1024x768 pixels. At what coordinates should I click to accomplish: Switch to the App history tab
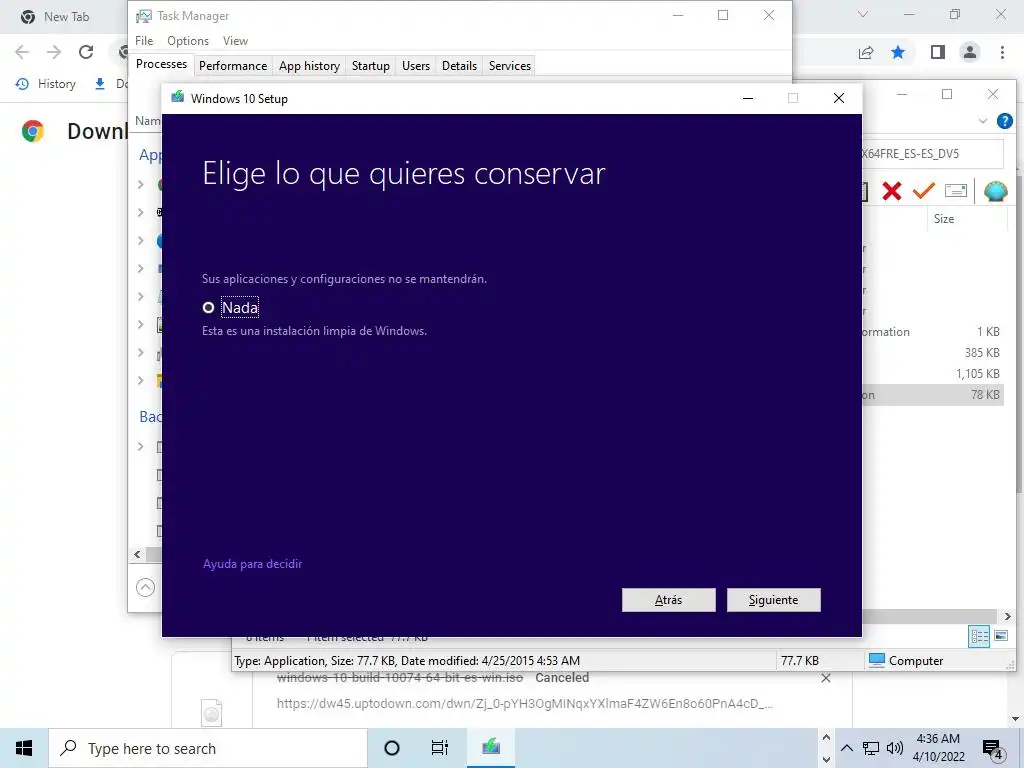coord(310,65)
